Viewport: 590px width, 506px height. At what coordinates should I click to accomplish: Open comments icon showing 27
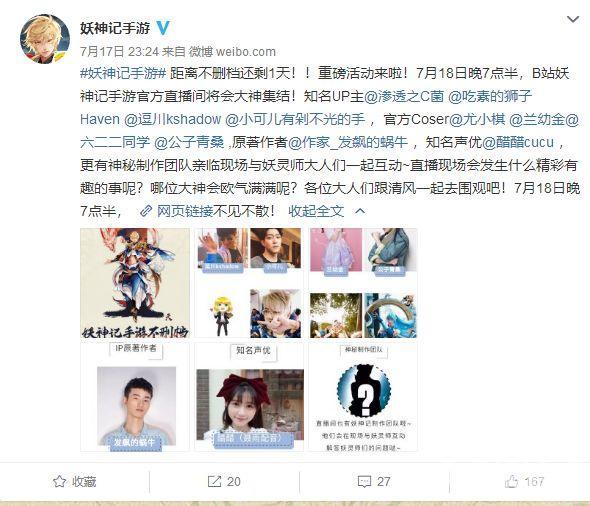[364, 482]
